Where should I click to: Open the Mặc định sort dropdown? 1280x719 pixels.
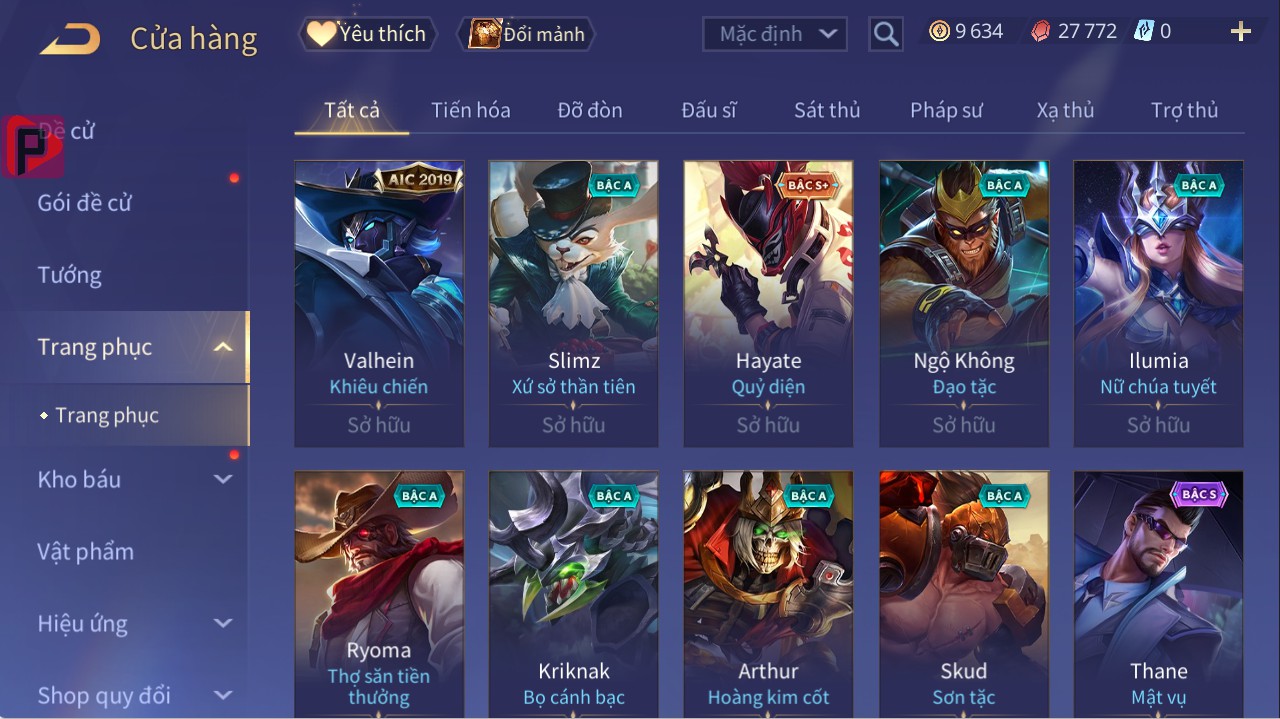[775, 34]
